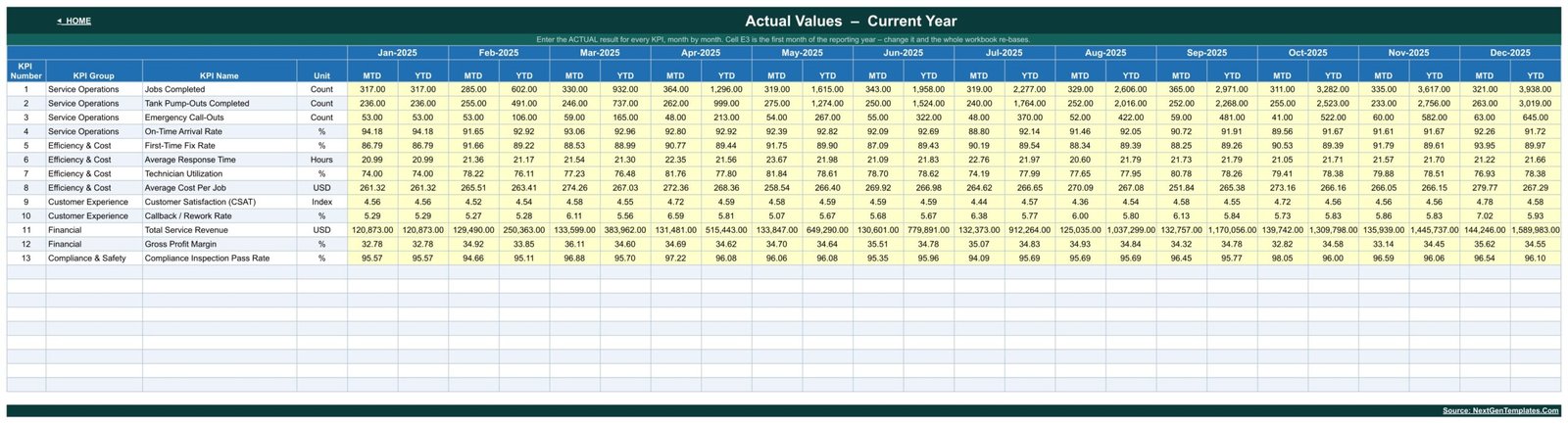Click the Hours unit cell

point(321,160)
